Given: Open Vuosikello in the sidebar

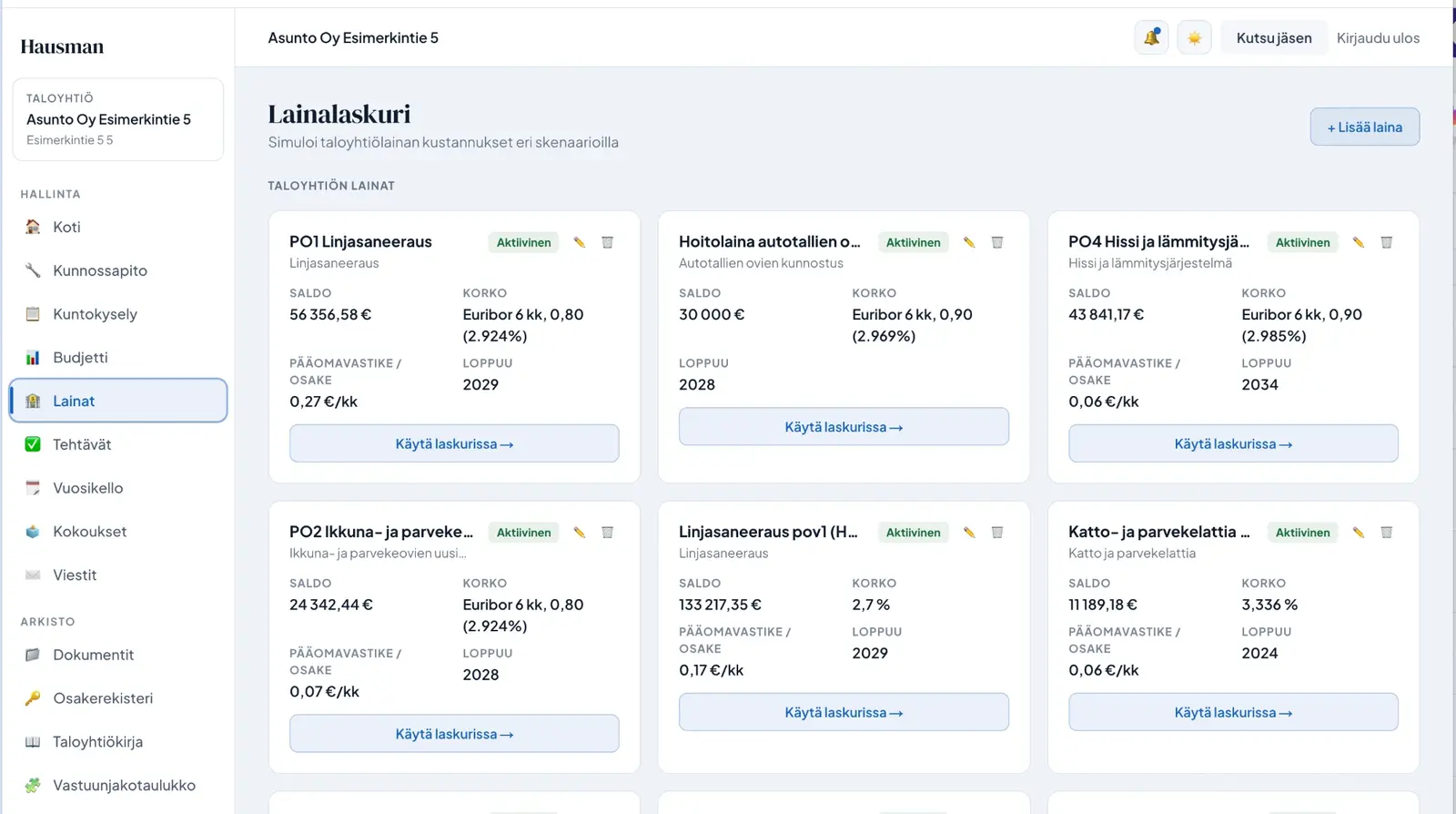Looking at the screenshot, I should [118, 488].
